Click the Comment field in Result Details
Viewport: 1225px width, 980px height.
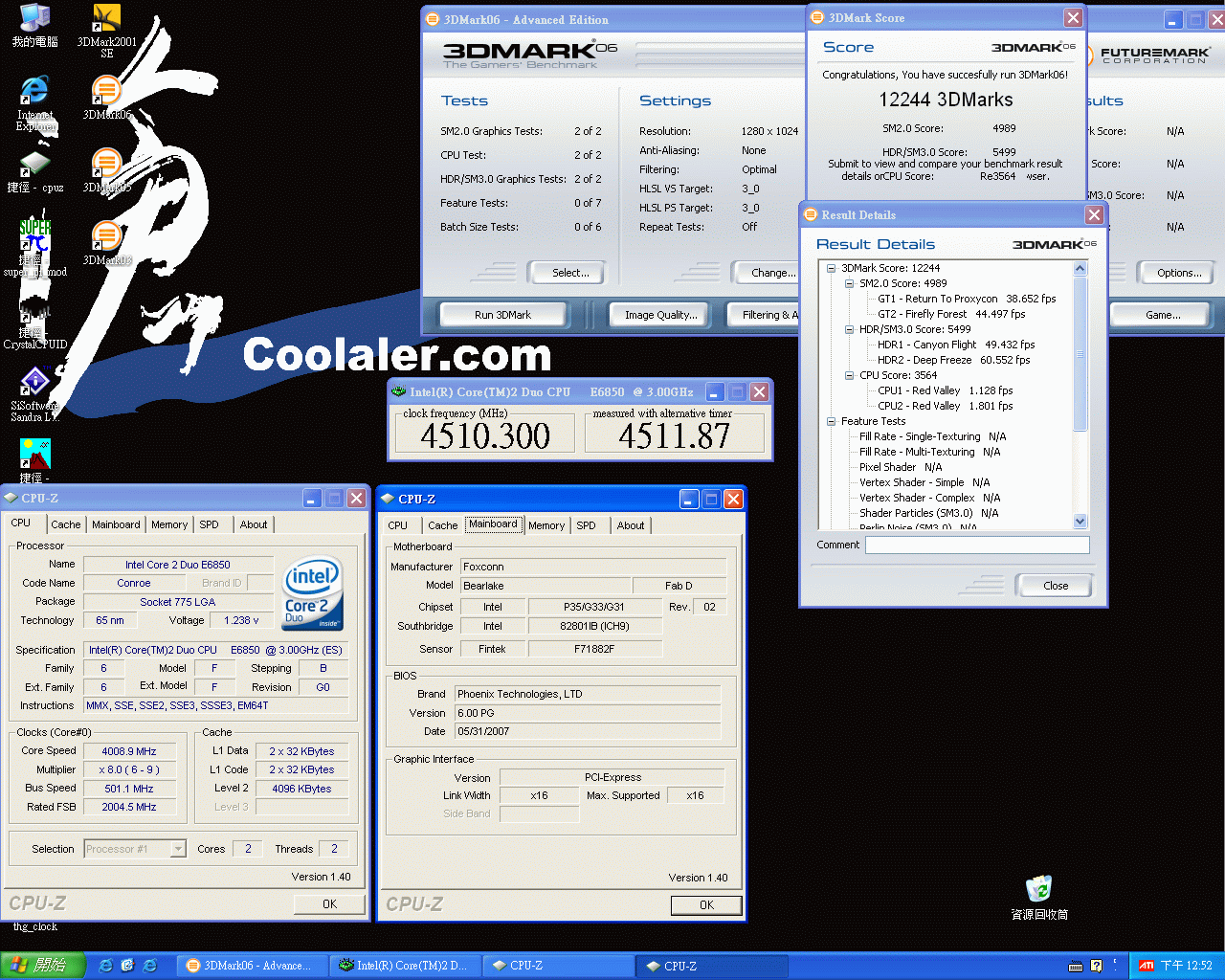point(977,545)
